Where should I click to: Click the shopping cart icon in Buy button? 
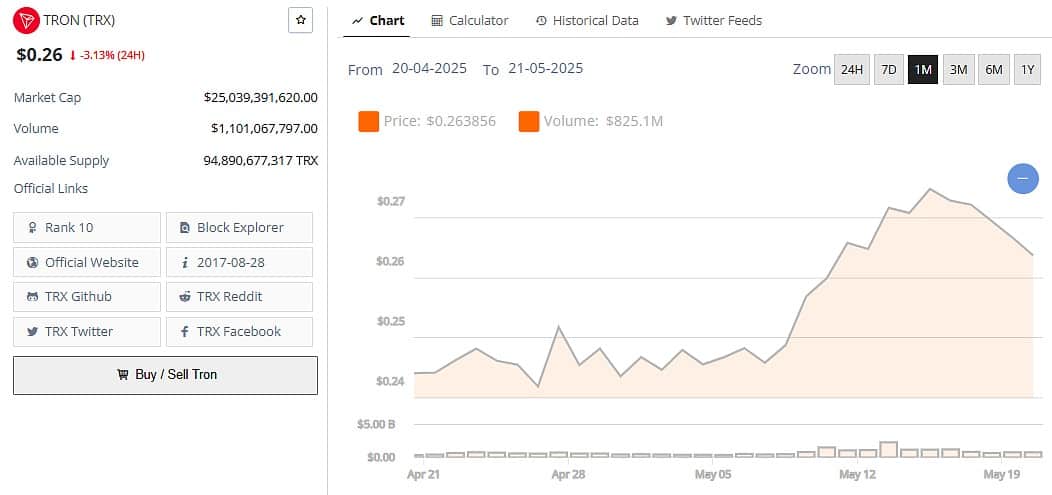[122, 375]
